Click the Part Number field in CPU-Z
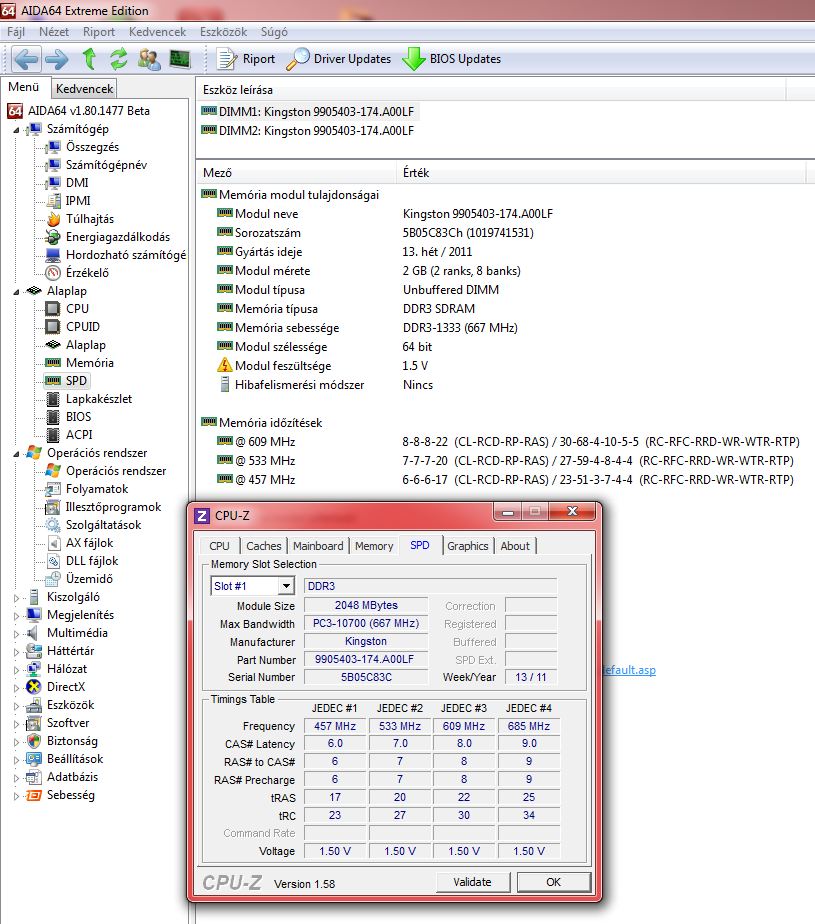The height and width of the screenshot is (924, 815). [x=365, y=659]
